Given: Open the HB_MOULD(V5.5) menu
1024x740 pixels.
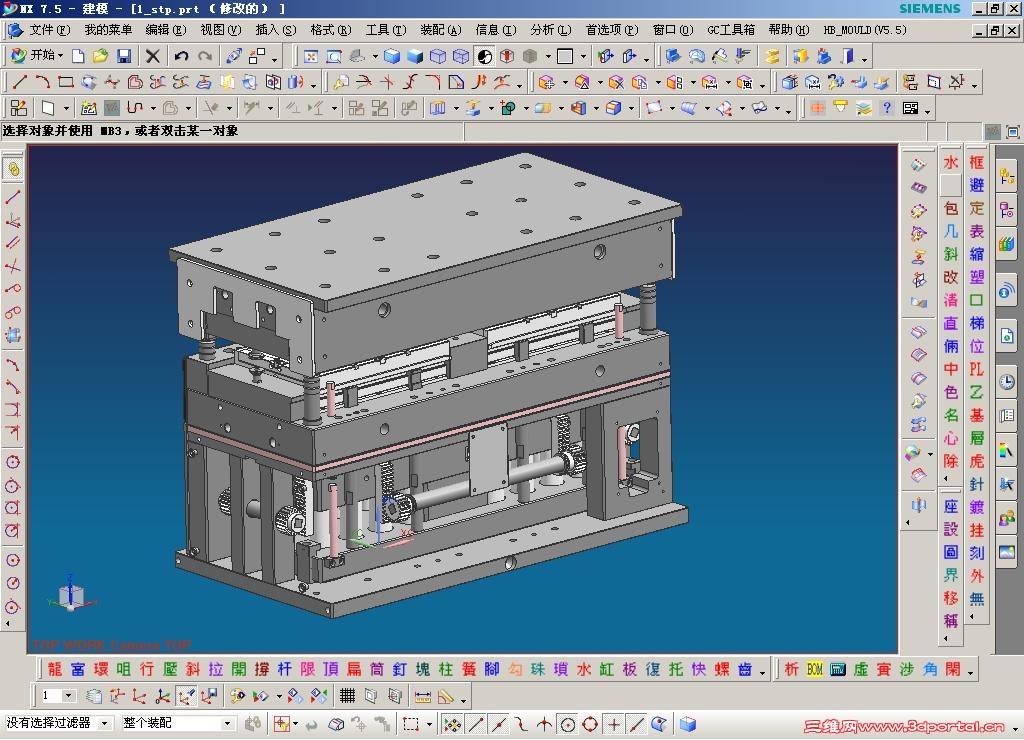Looking at the screenshot, I should 865,30.
